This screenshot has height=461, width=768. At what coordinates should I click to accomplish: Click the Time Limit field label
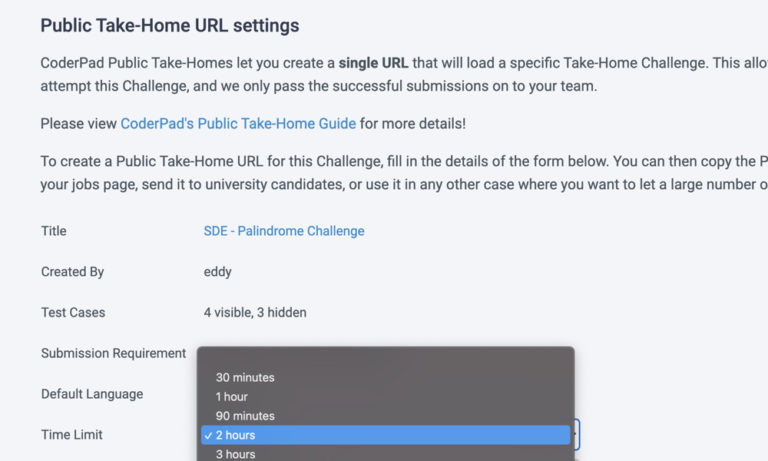pos(72,435)
